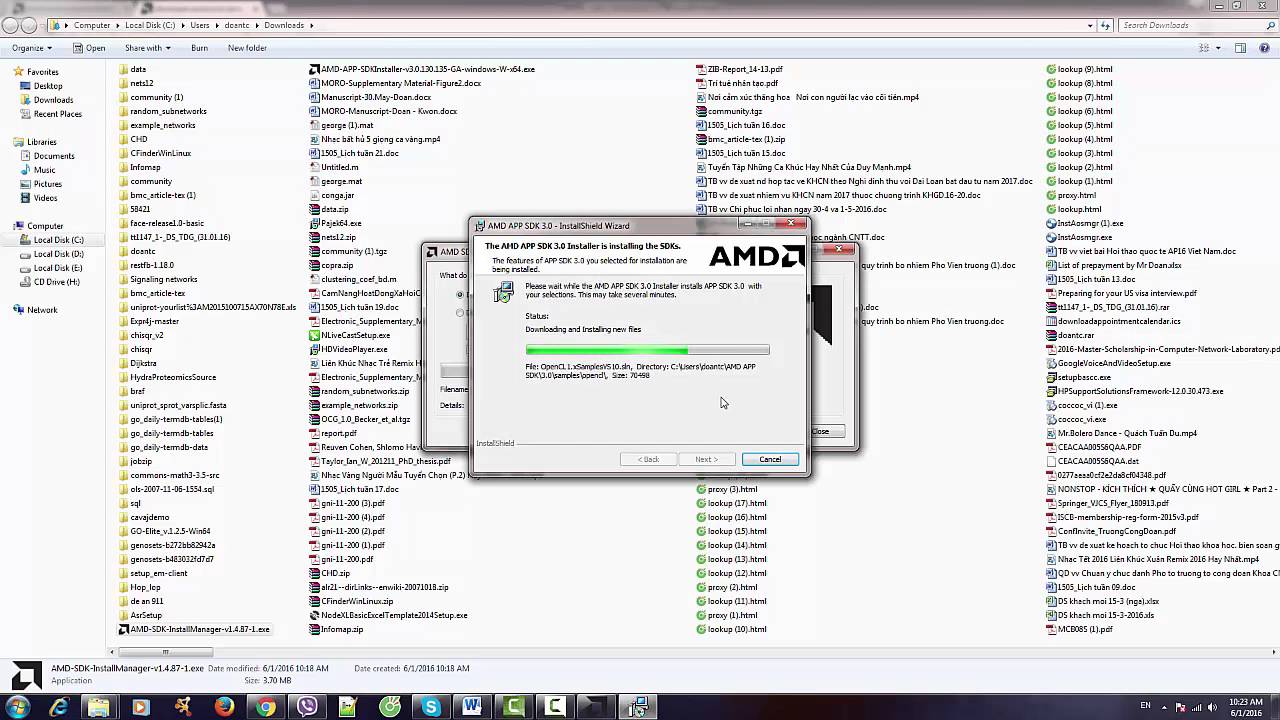Open Share with dropdown menu
The image size is (1280, 720).
click(147, 48)
